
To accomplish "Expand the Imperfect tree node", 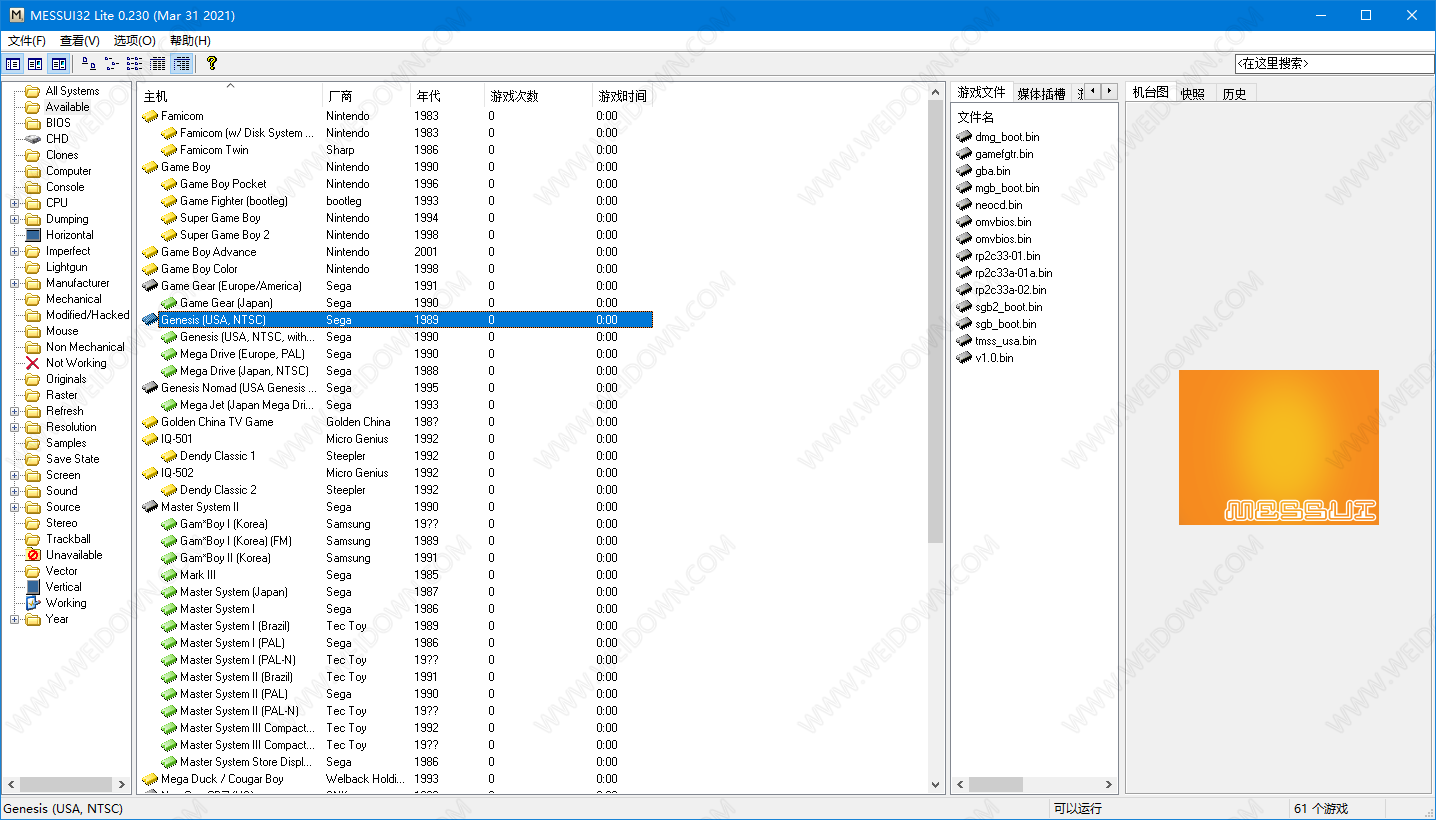I will [x=15, y=251].
